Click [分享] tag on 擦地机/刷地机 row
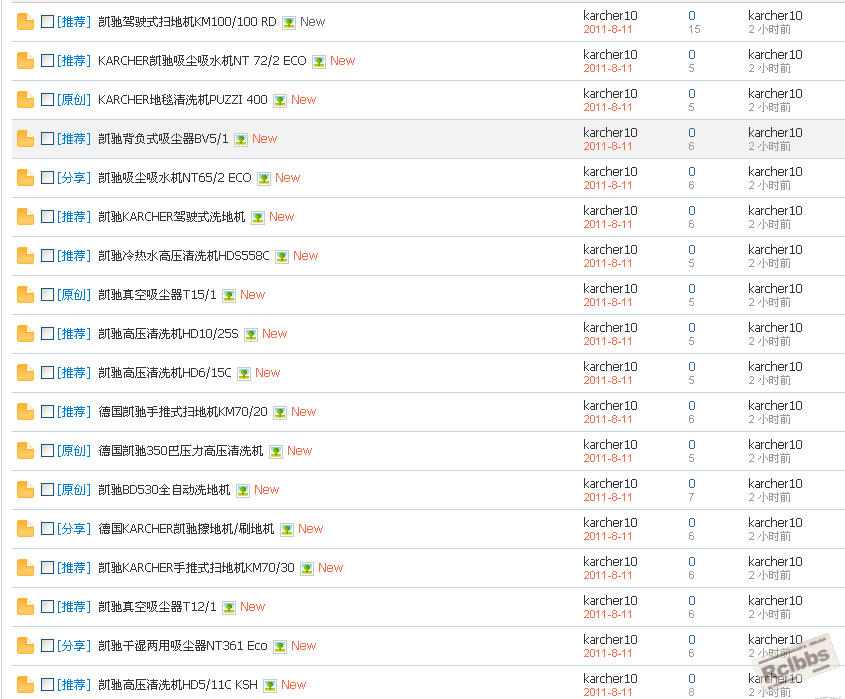 [74, 529]
